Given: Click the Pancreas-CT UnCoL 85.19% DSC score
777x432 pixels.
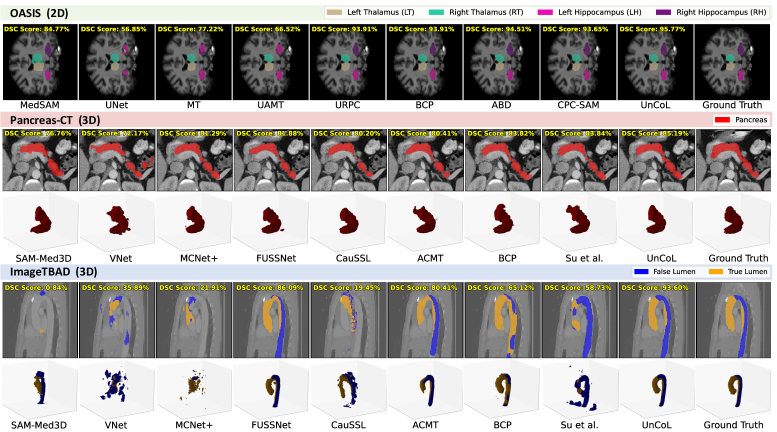Looking at the screenshot, I should [655, 133].
